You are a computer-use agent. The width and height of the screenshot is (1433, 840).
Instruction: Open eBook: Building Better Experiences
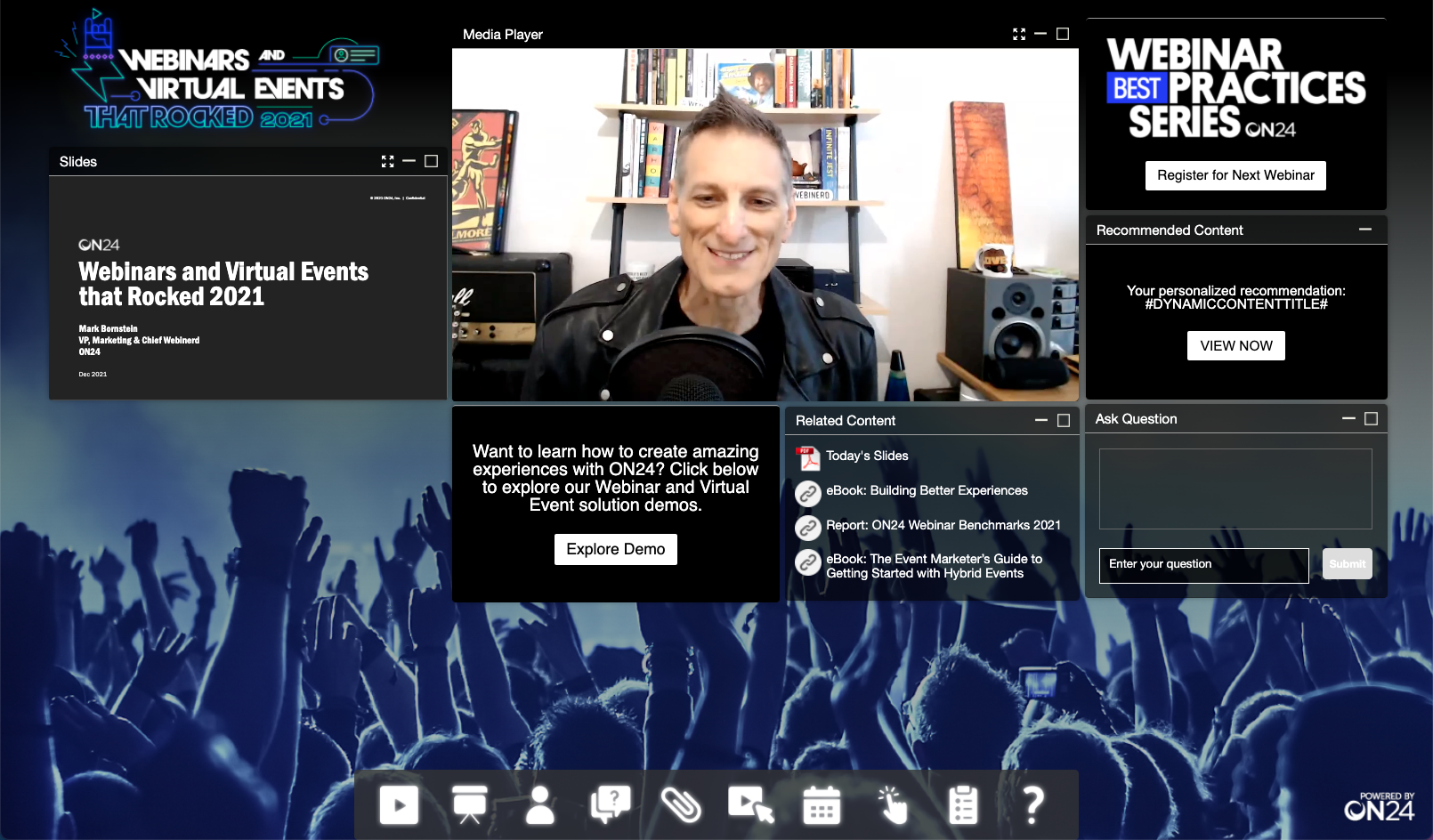(x=927, y=490)
